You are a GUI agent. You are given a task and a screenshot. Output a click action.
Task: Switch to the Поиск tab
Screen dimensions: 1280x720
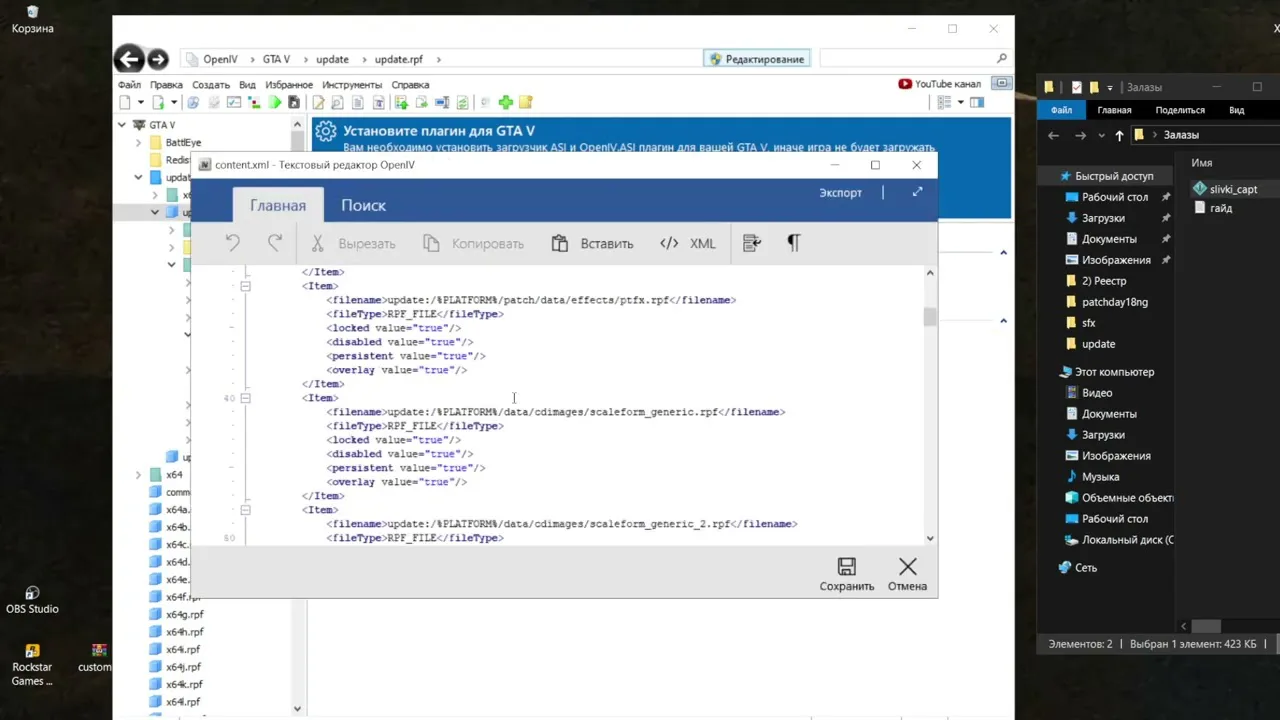[363, 205]
